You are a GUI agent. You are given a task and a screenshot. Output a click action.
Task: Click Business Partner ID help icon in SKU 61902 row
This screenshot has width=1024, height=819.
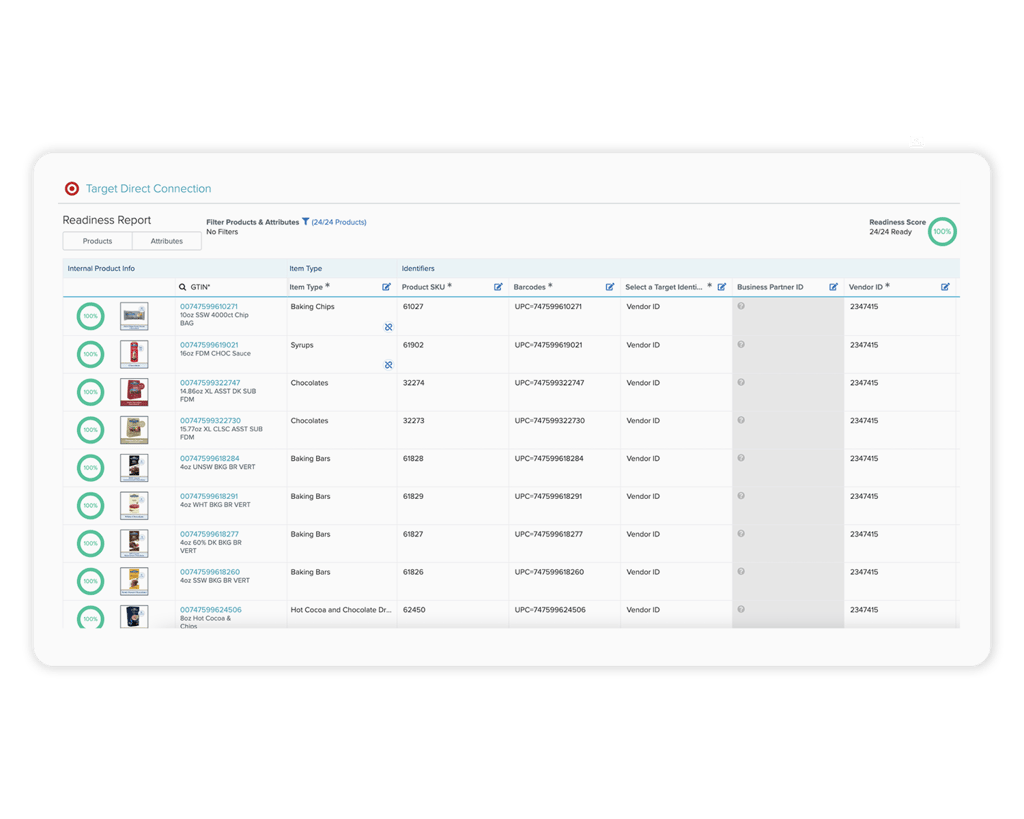[741, 344]
